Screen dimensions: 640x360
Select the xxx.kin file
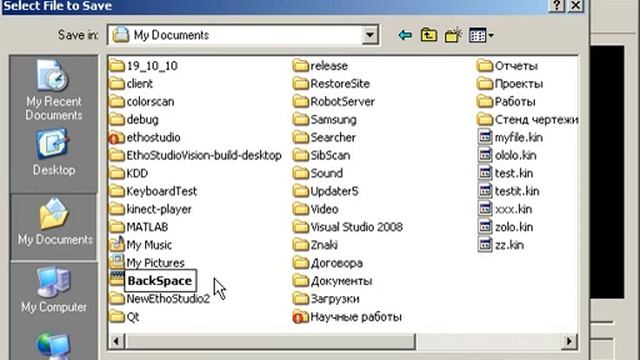pyautogui.click(x=505, y=209)
